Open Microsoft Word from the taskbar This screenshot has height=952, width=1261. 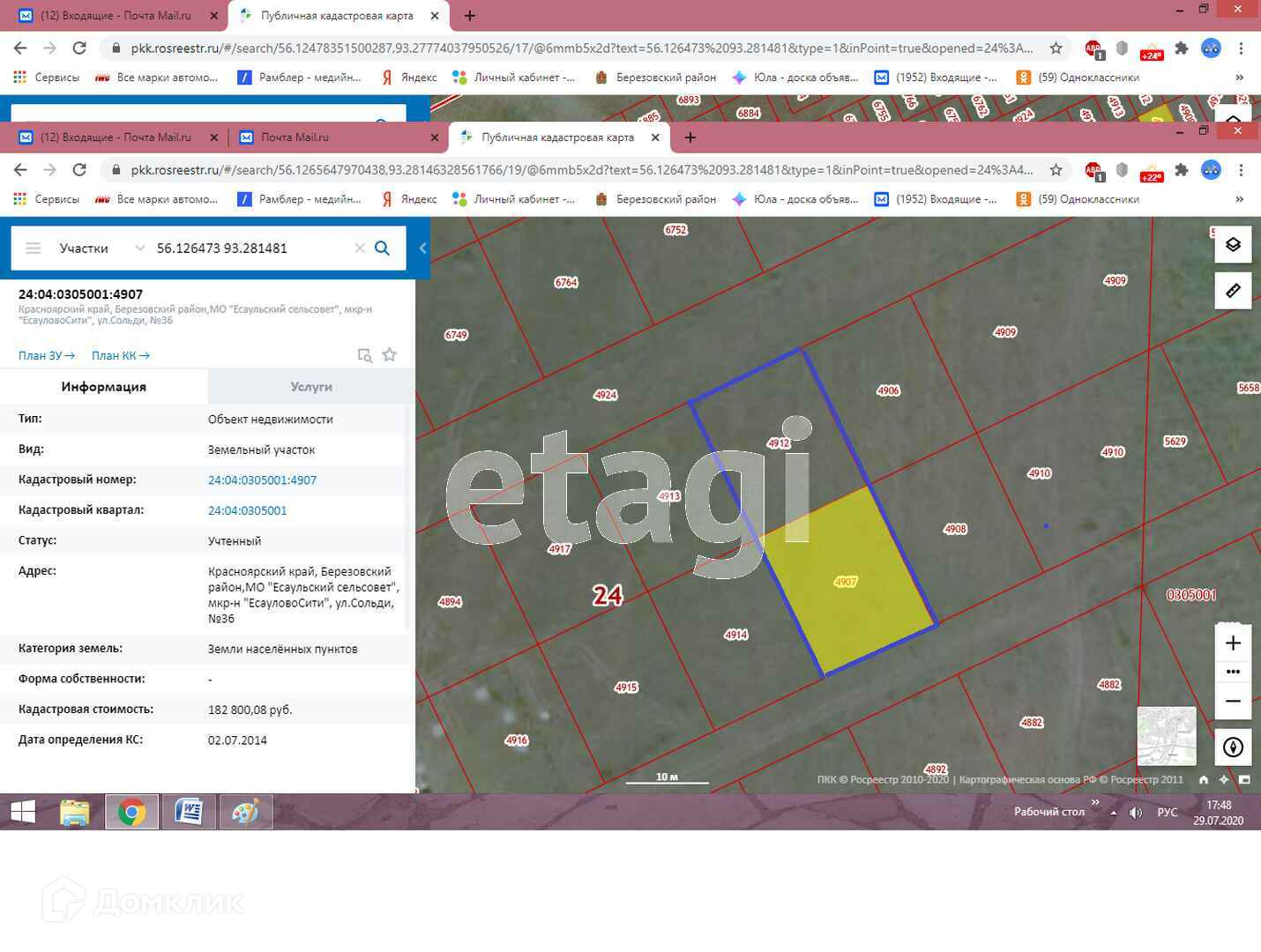(x=189, y=812)
